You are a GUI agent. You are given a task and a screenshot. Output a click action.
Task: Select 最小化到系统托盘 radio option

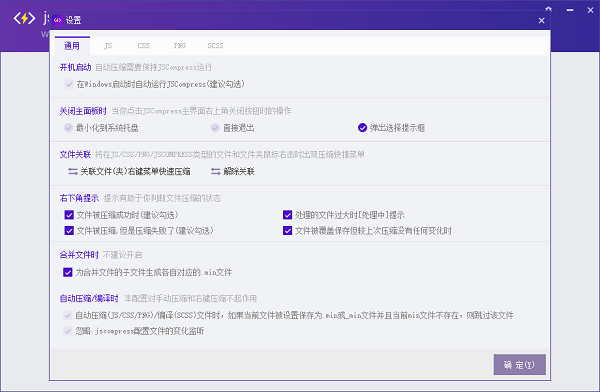coord(68,127)
